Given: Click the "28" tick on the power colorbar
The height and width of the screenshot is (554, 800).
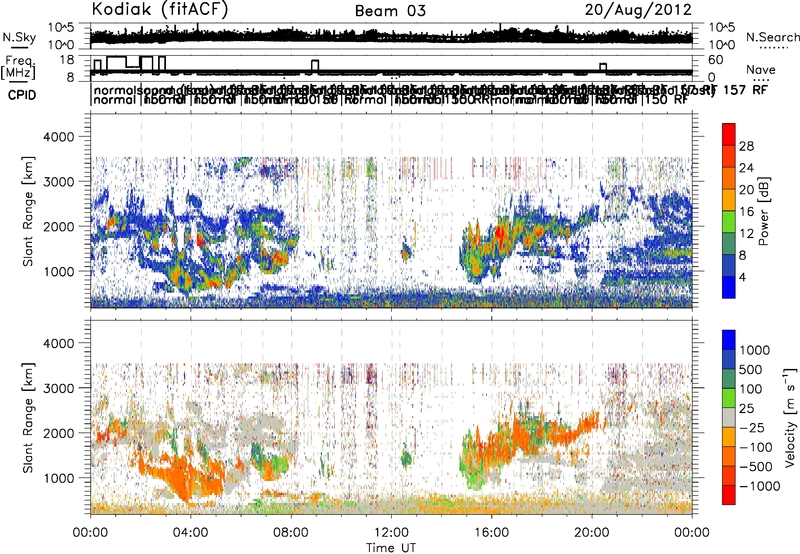Looking at the screenshot, I should (x=746, y=146).
